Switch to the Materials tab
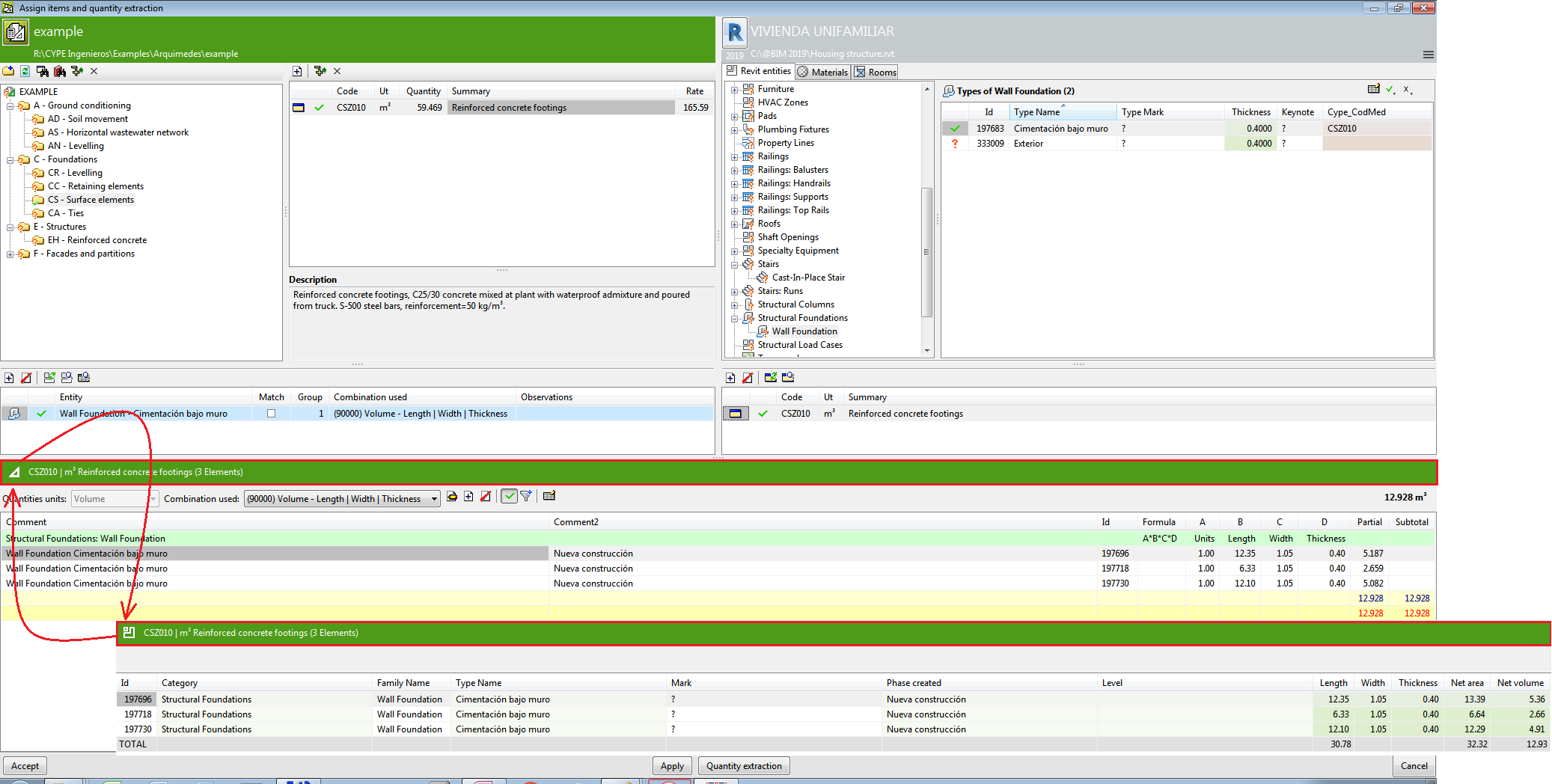The image size is (1552, 784). 822,72
